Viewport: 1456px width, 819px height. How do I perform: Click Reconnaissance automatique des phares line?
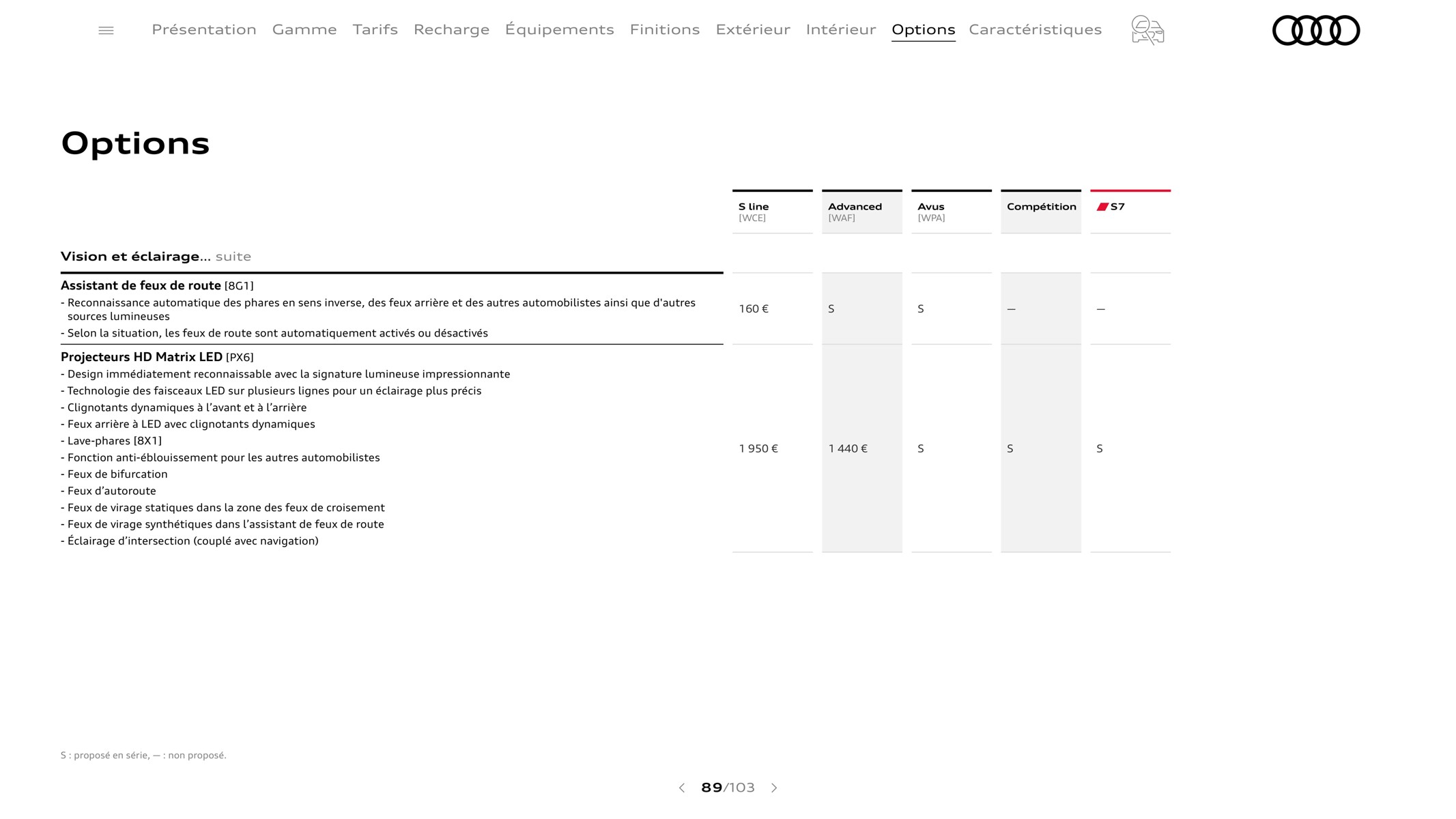pyautogui.click(x=378, y=309)
